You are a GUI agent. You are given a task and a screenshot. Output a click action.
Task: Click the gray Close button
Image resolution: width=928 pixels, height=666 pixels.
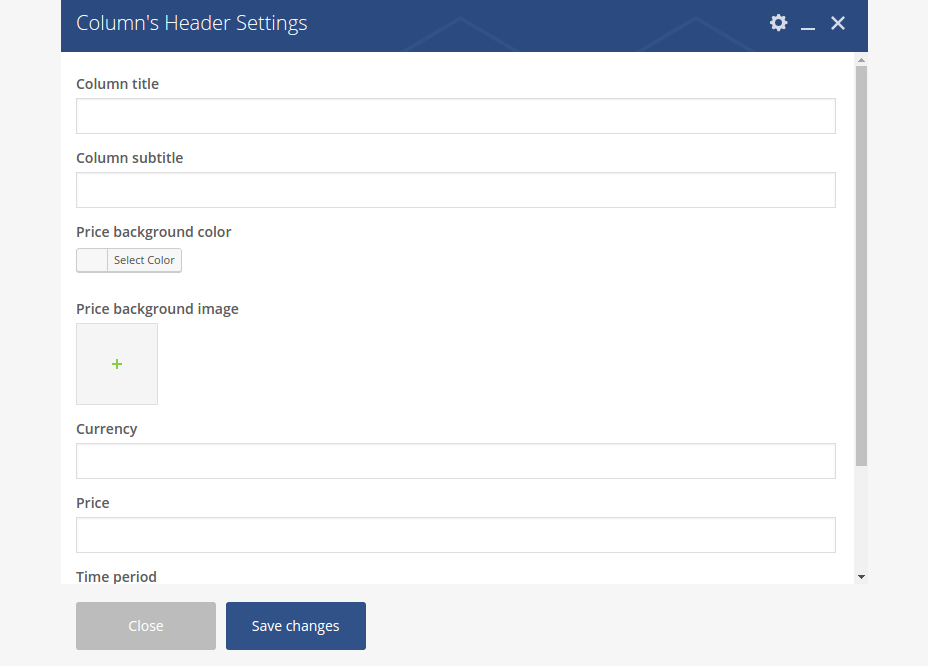click(x=146, y=626)
